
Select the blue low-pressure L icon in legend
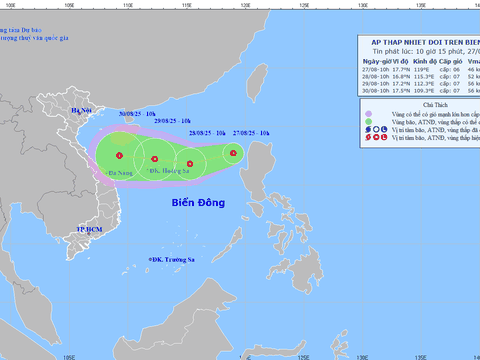click(x=384, y=130)
